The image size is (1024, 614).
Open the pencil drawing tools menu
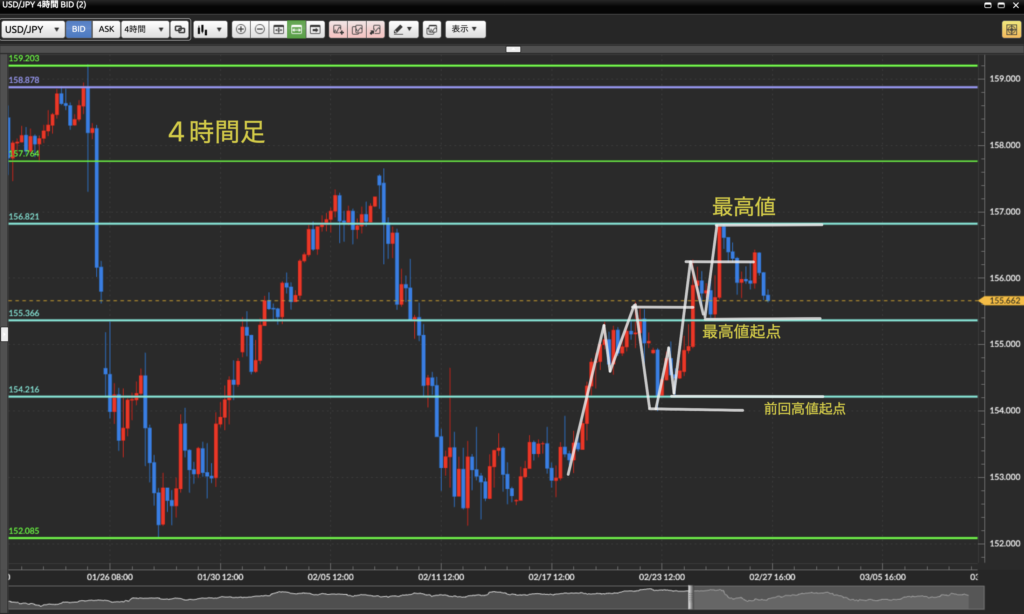click(404, 30)
